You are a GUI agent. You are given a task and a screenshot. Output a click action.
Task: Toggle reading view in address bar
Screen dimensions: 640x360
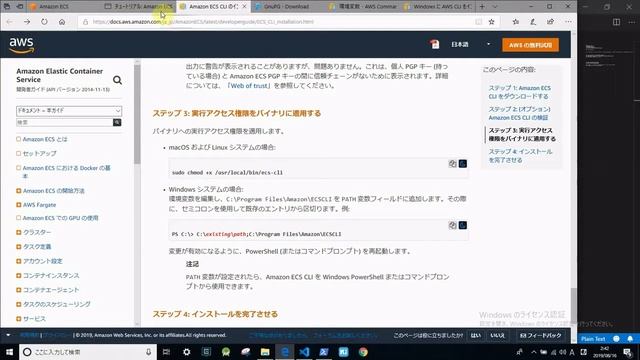(478, 22)
